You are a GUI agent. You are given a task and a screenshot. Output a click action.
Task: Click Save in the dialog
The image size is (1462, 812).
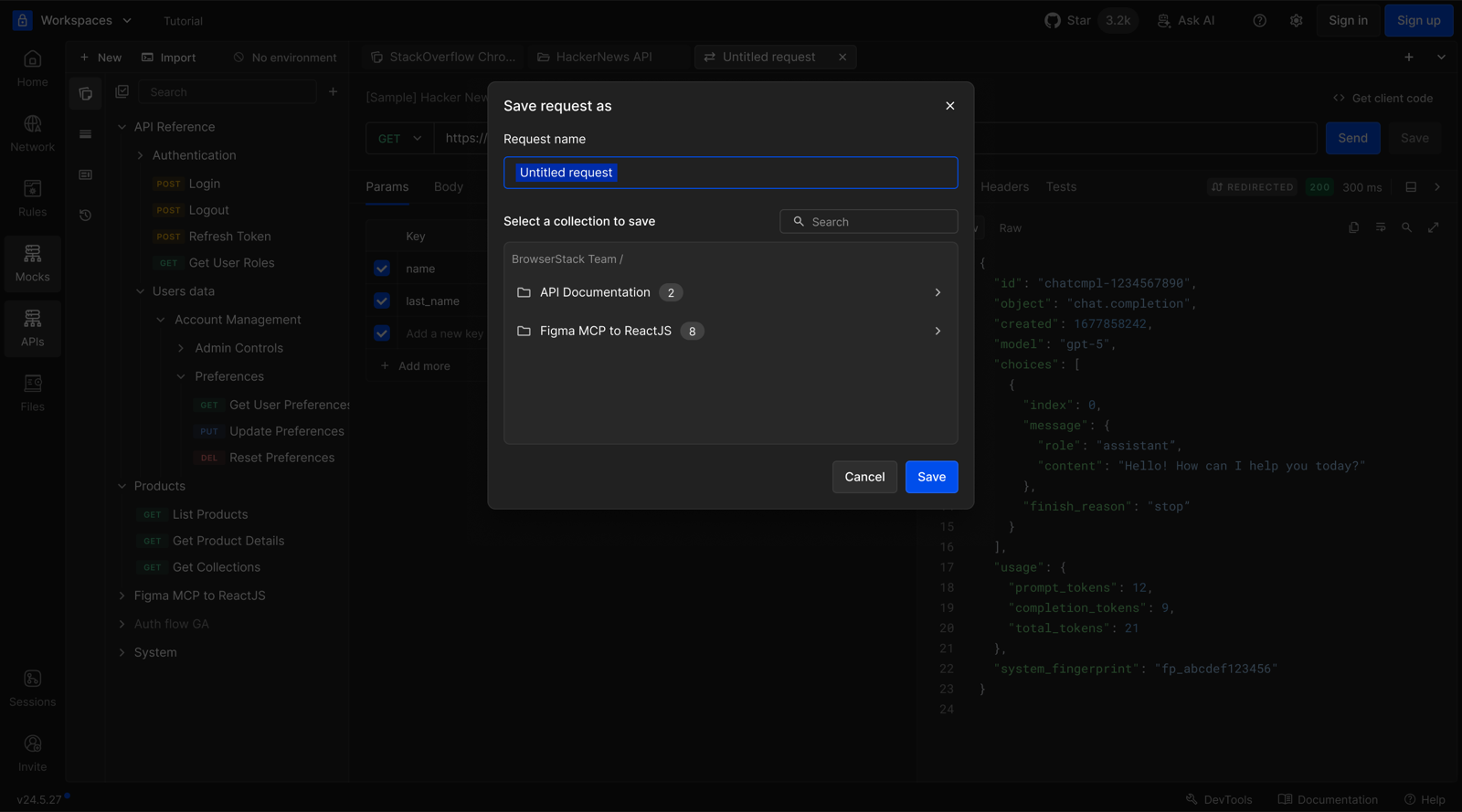pyautogui.click(x=931, y=477)
